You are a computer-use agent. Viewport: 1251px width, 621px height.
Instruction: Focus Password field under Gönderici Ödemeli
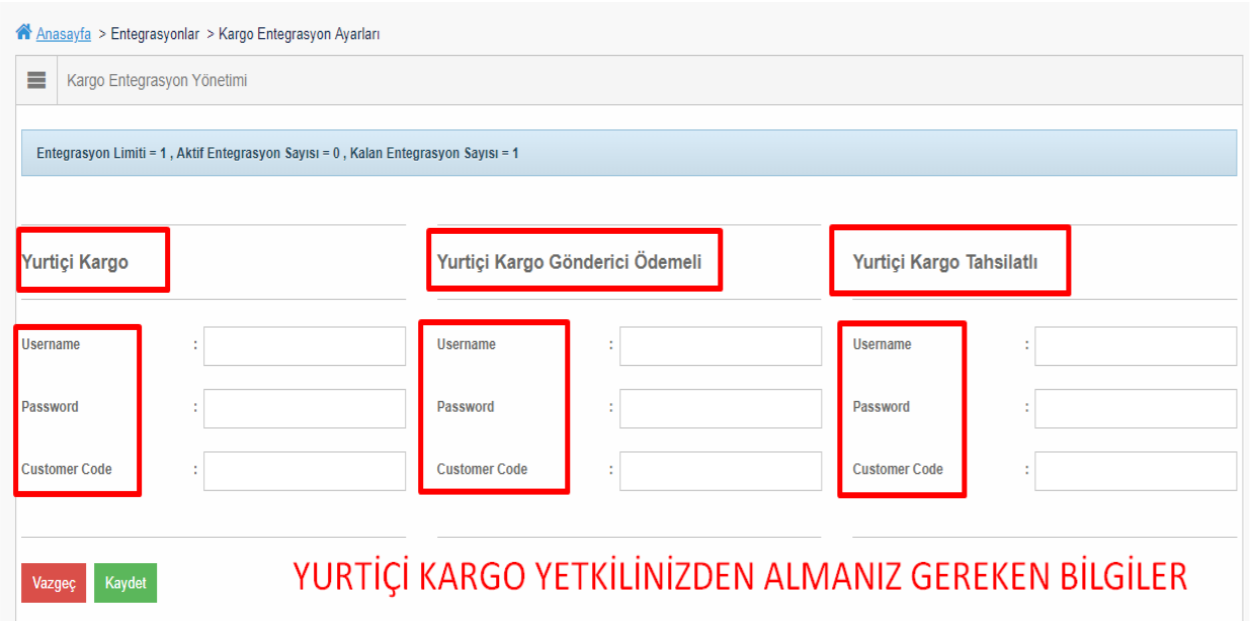pos(721,409)
